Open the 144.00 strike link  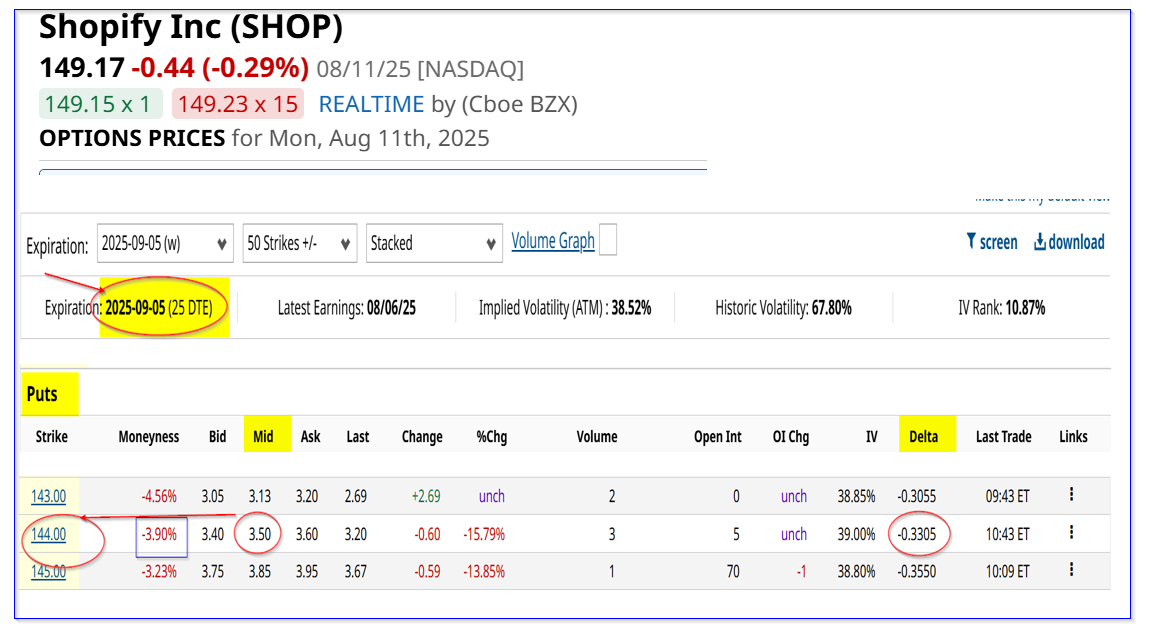tap(48, 535)
